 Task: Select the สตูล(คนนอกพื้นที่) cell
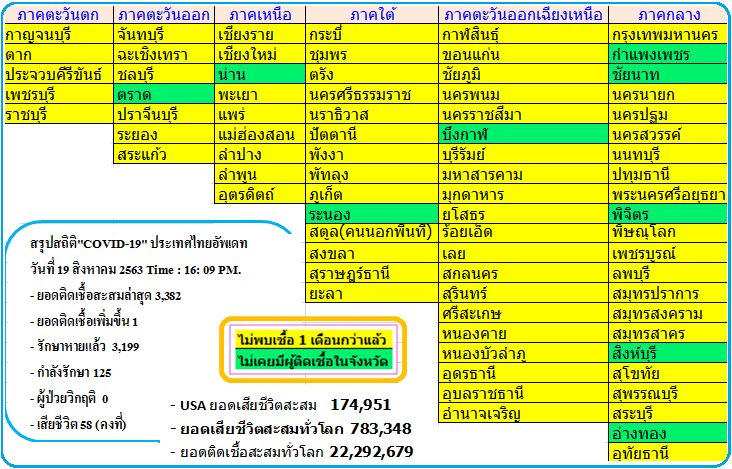pos(372,233)
